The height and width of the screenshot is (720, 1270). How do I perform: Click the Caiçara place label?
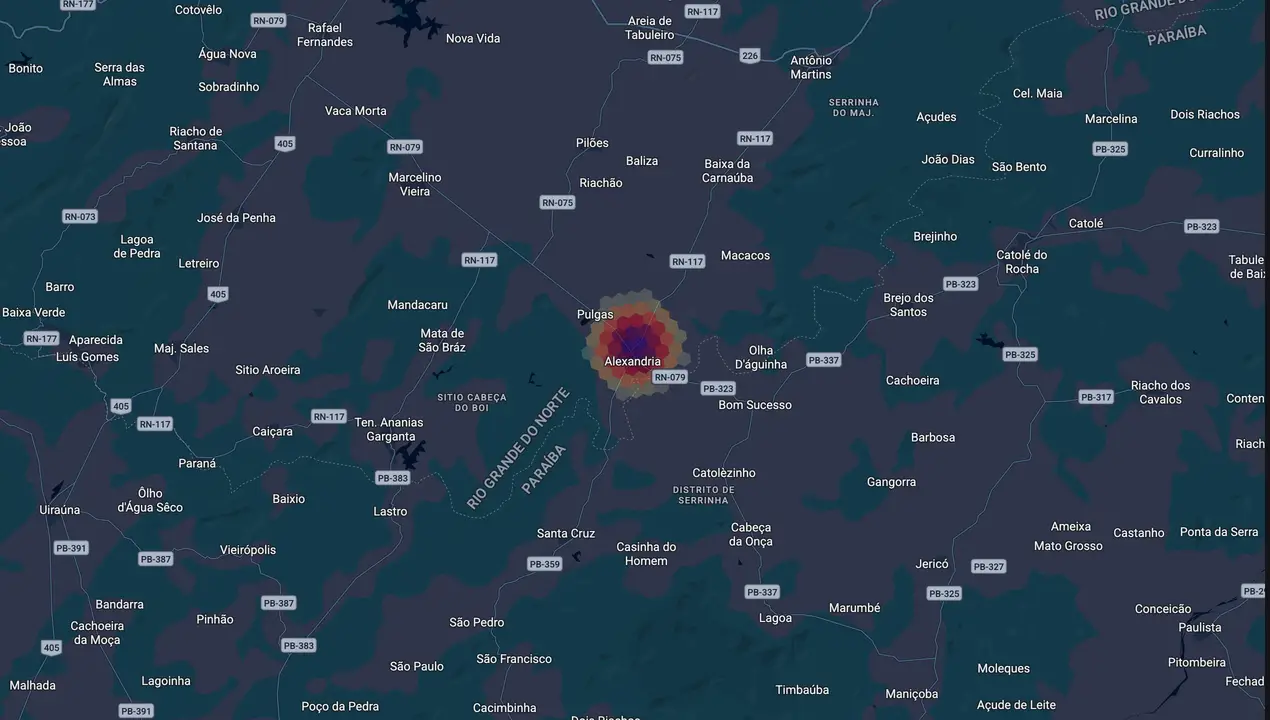click(x=272, y=432)
